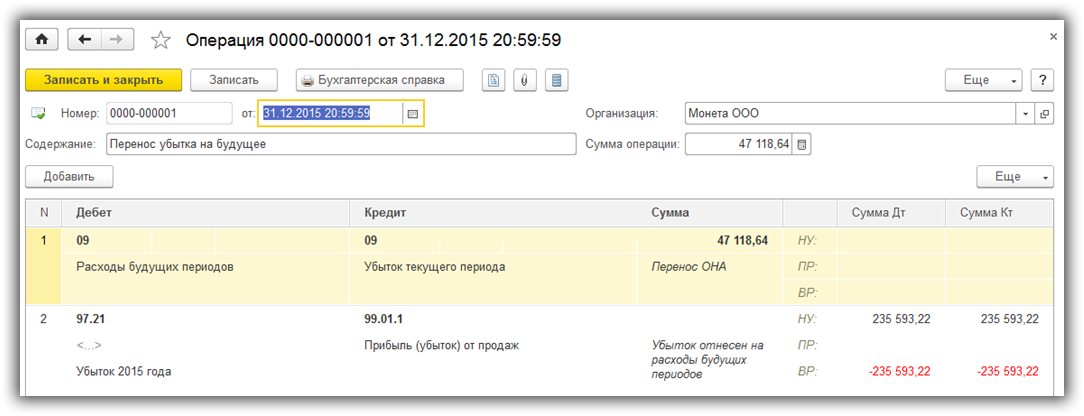Open the document report icon in toolbar
This screenshot has width=1084, height=416.
[493, 80]
